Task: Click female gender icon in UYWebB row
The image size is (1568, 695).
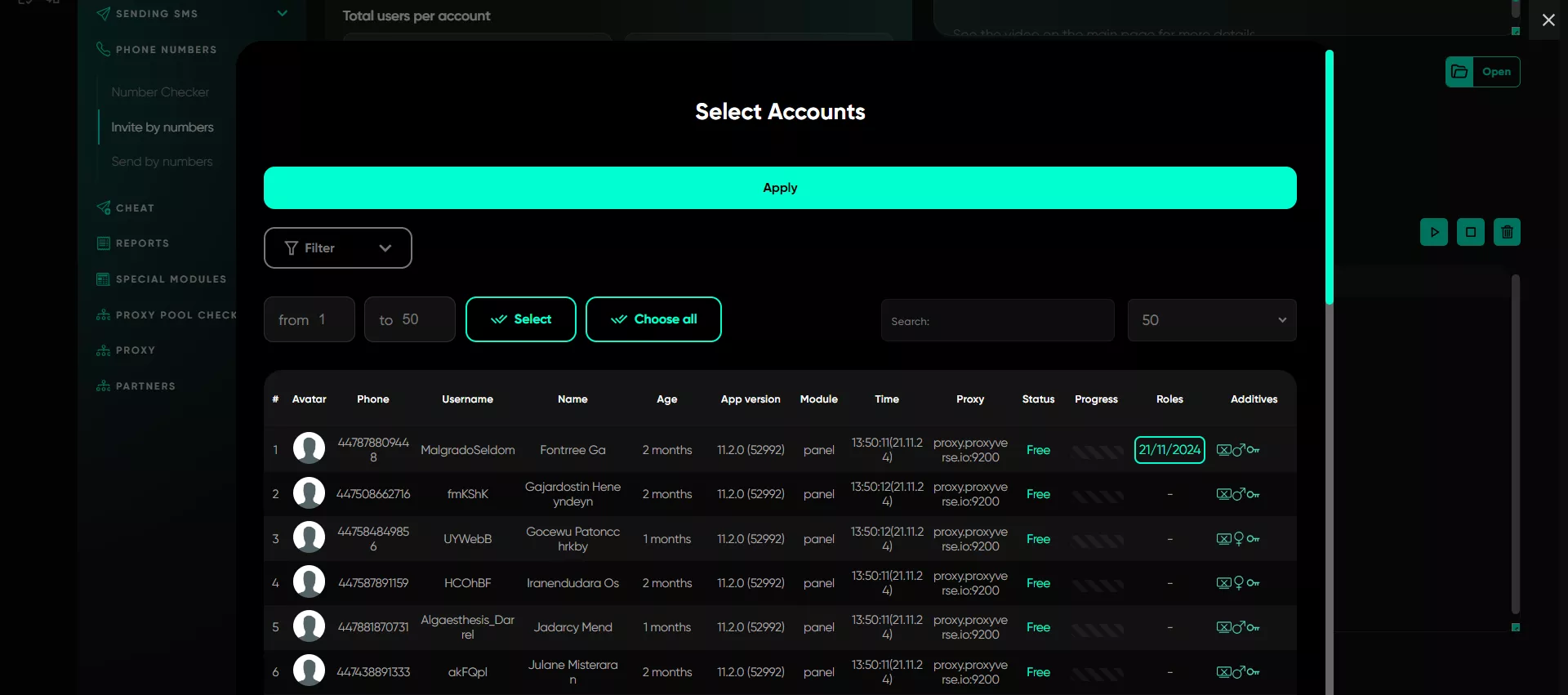Action: pyautogui.click(x=1239, y=539)
